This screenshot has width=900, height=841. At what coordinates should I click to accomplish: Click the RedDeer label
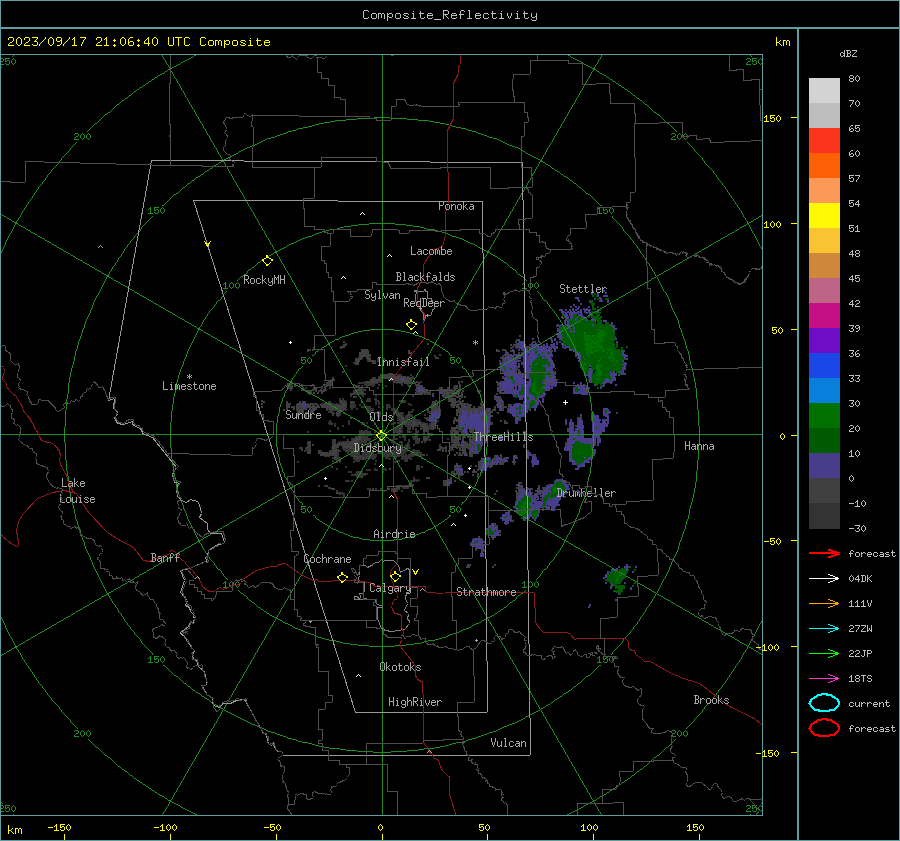(424, 303)
